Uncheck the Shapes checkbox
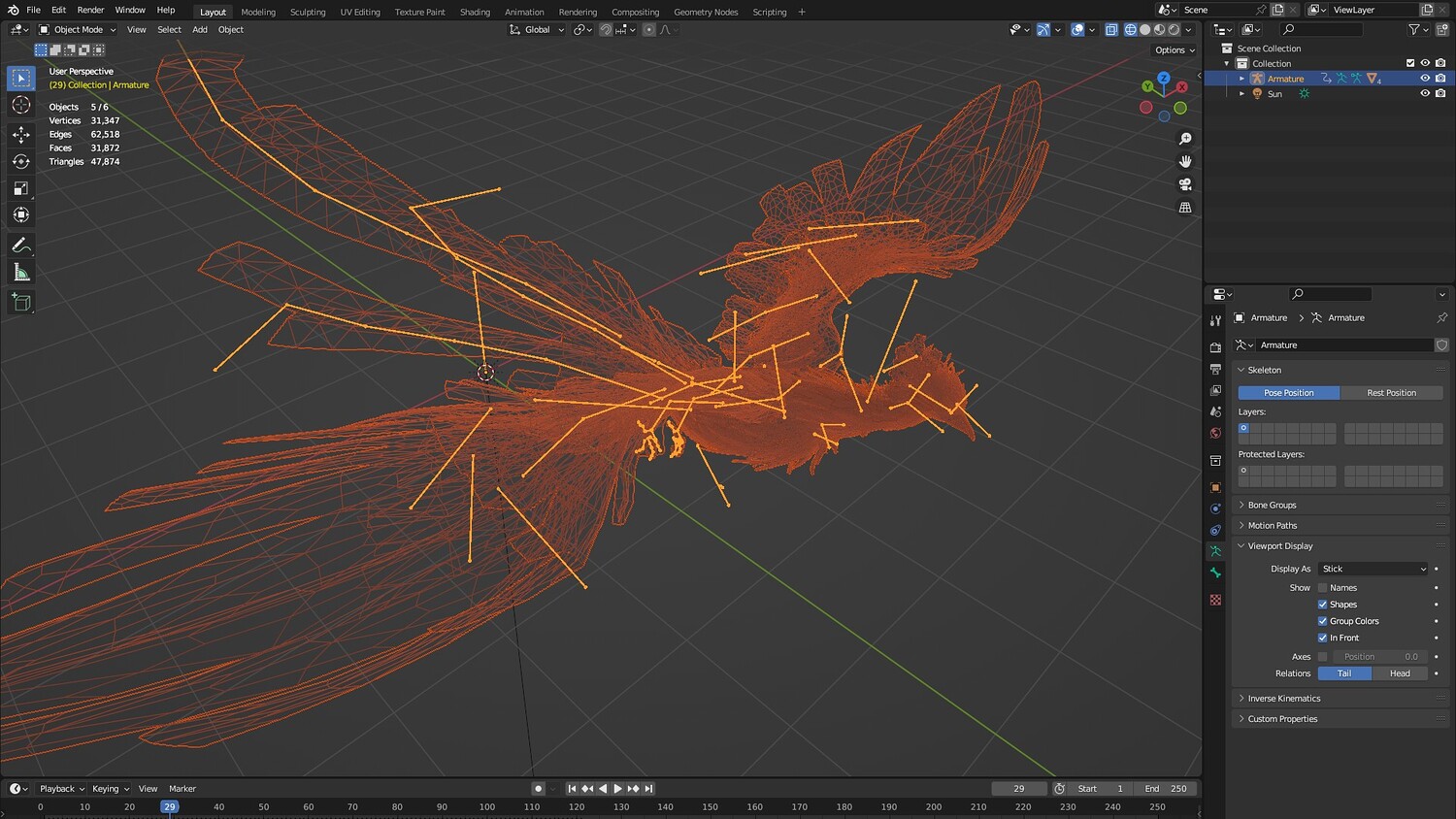The height and width of the screenshot is (819, 1456). (x=1322, y=605)
